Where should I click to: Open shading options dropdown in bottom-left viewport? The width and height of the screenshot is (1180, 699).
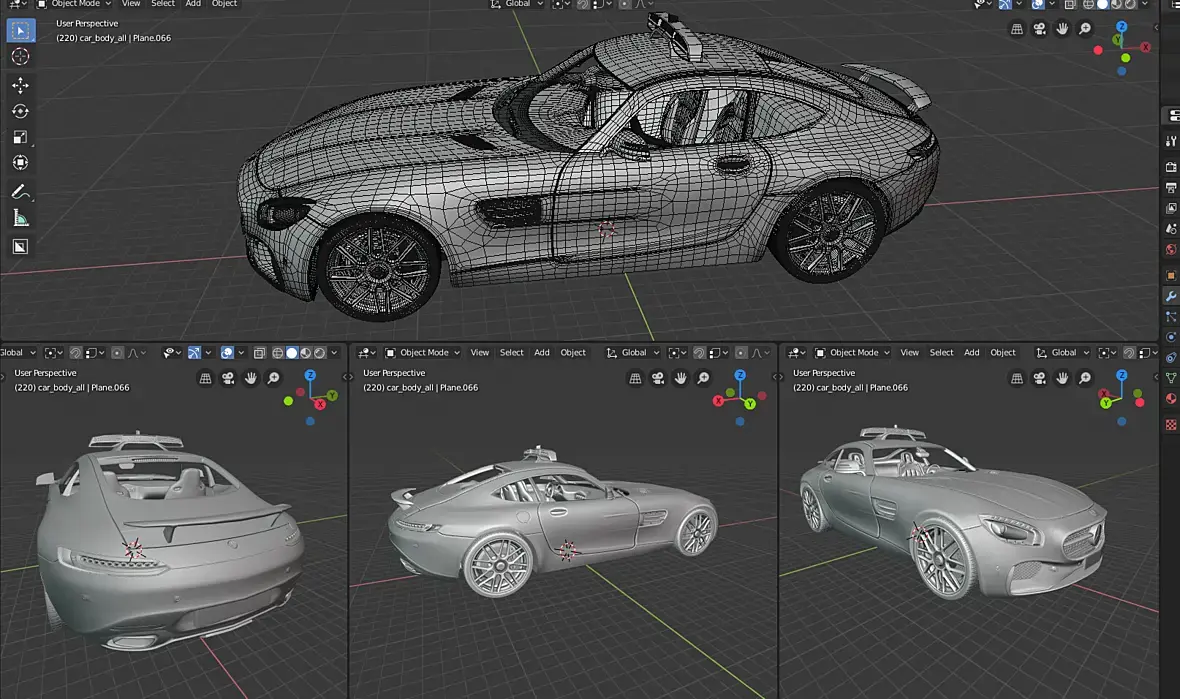334,352
